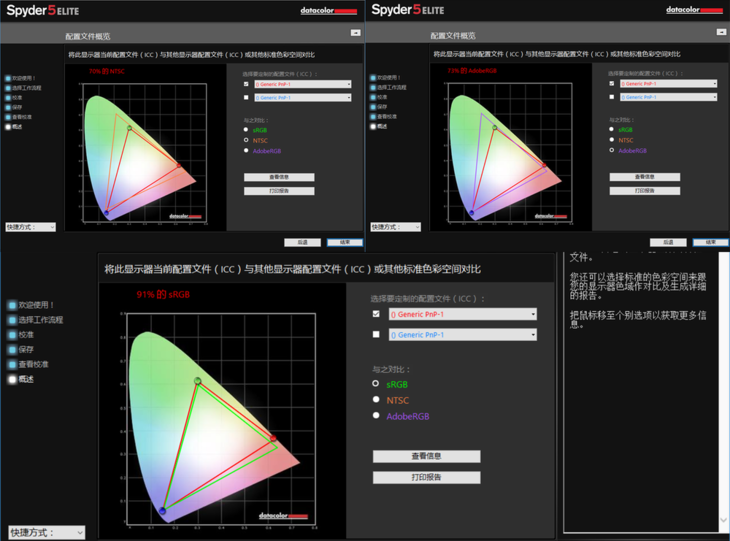Expand 快捷方式 dropdown at bottom-left corner
The height and width of the screenshot is (541, 730).
(x=45, y=532)
